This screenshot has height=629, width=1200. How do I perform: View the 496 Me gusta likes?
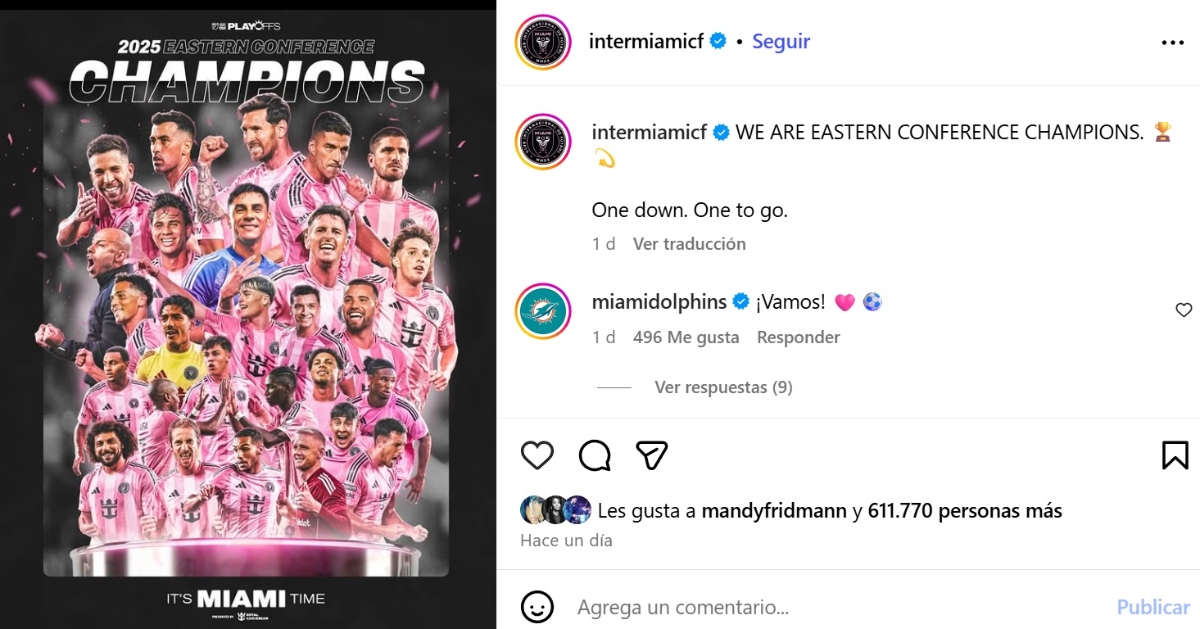click(x=686, y=337)
